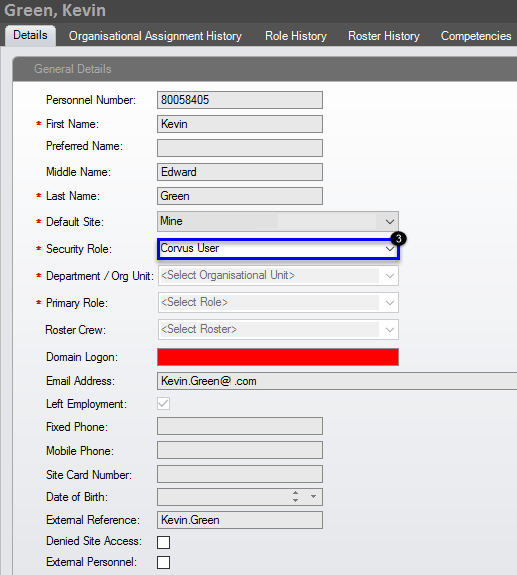
Task: Click the Date of Birth spinner down arrow
Action: pyautogui.click(x=296, y=500)
